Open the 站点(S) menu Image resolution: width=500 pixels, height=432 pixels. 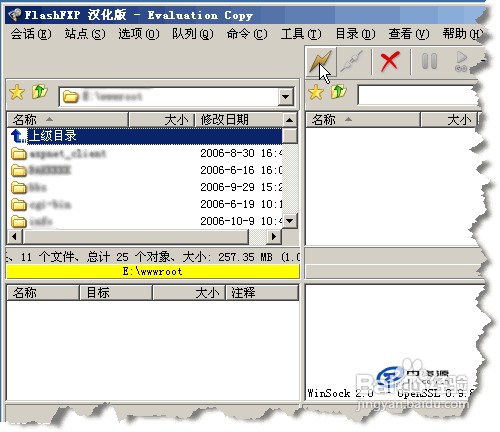click(85, 34)
